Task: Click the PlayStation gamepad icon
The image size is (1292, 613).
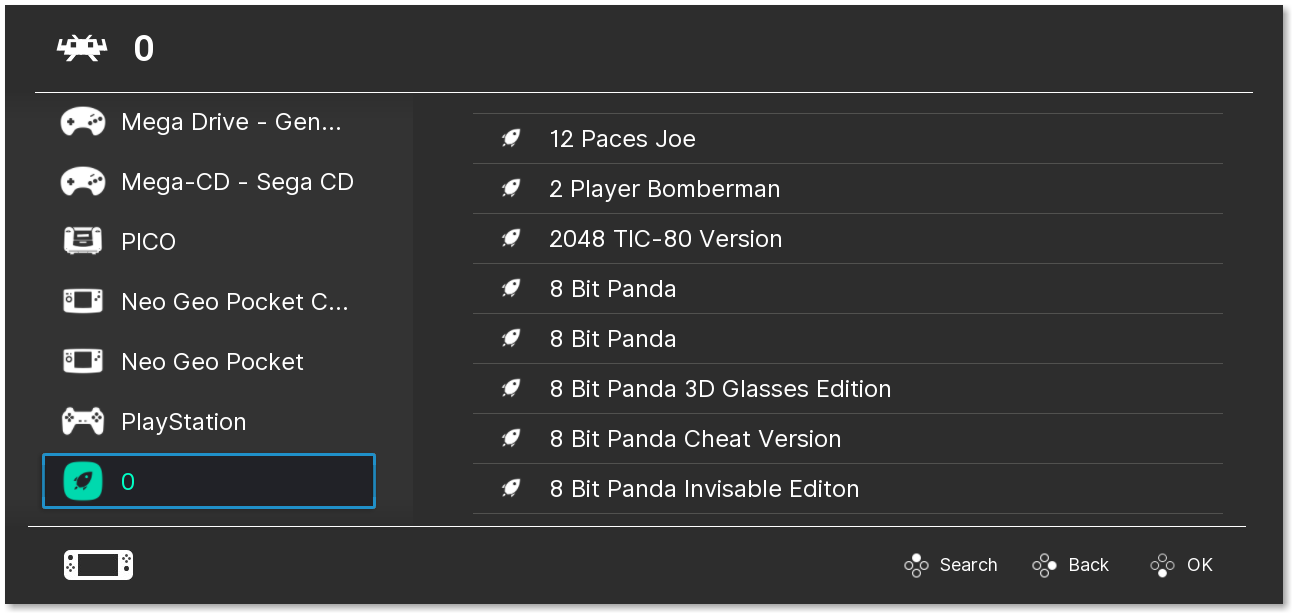Action: coord(82,421)
